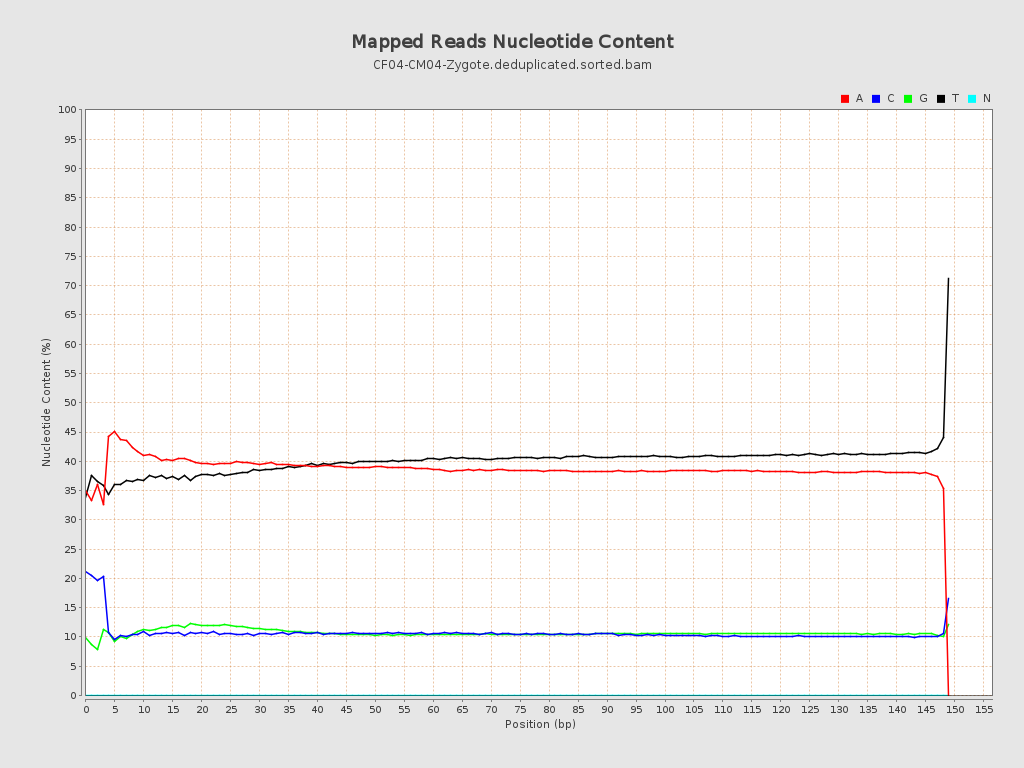Click the x-axis tick label 100

[665, 709]
